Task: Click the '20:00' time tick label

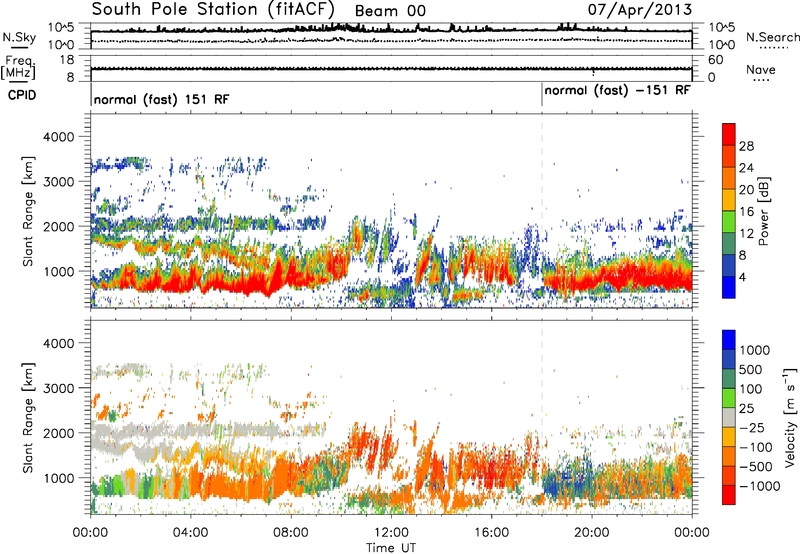Action: 592,533
